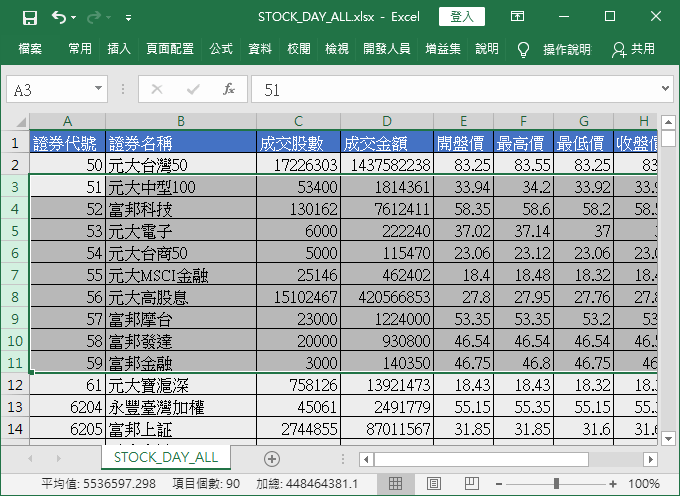The height and width of the screenshot is (496, 680).
Task: Select row 12 header
Action: coord(15,385)
